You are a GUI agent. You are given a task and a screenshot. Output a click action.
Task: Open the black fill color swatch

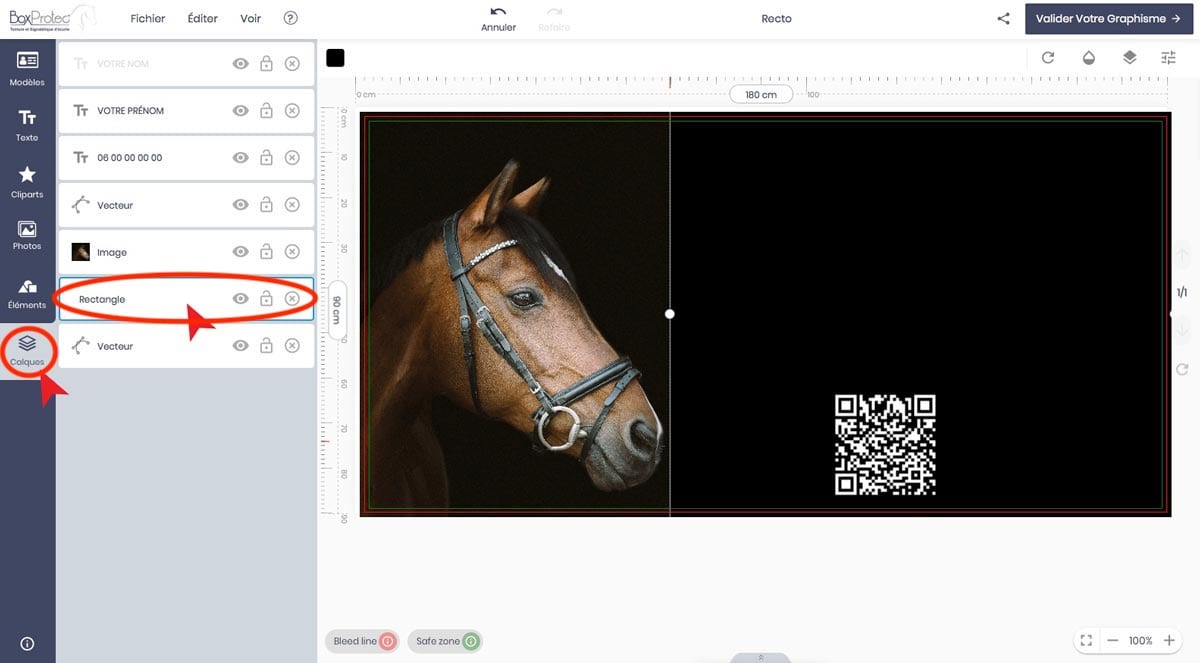335,58
